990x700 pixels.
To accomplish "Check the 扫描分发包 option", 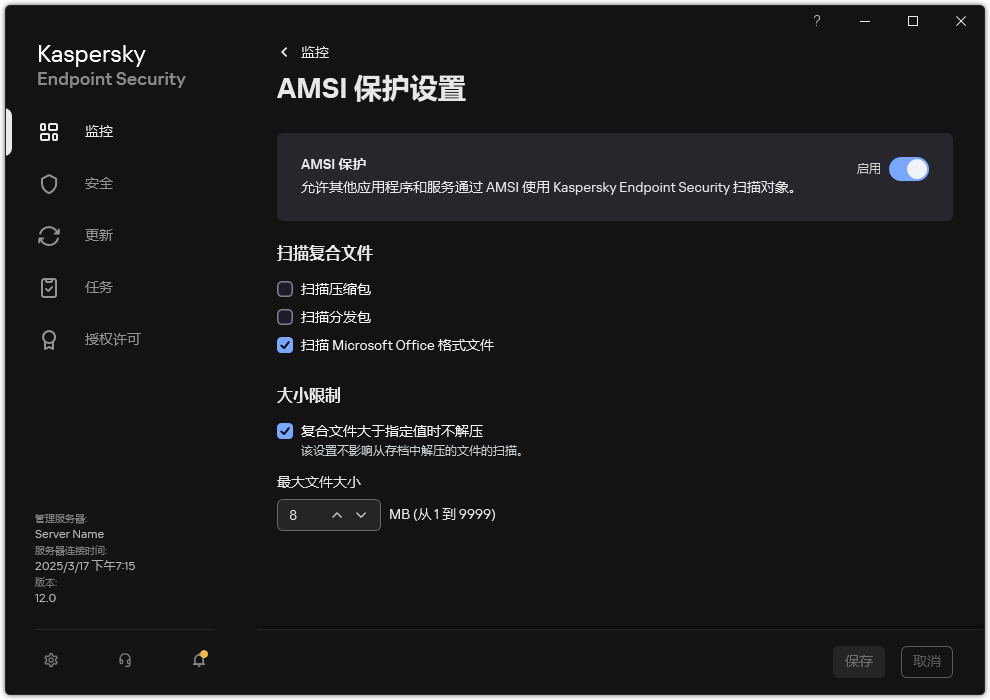I will coord(284,317).
